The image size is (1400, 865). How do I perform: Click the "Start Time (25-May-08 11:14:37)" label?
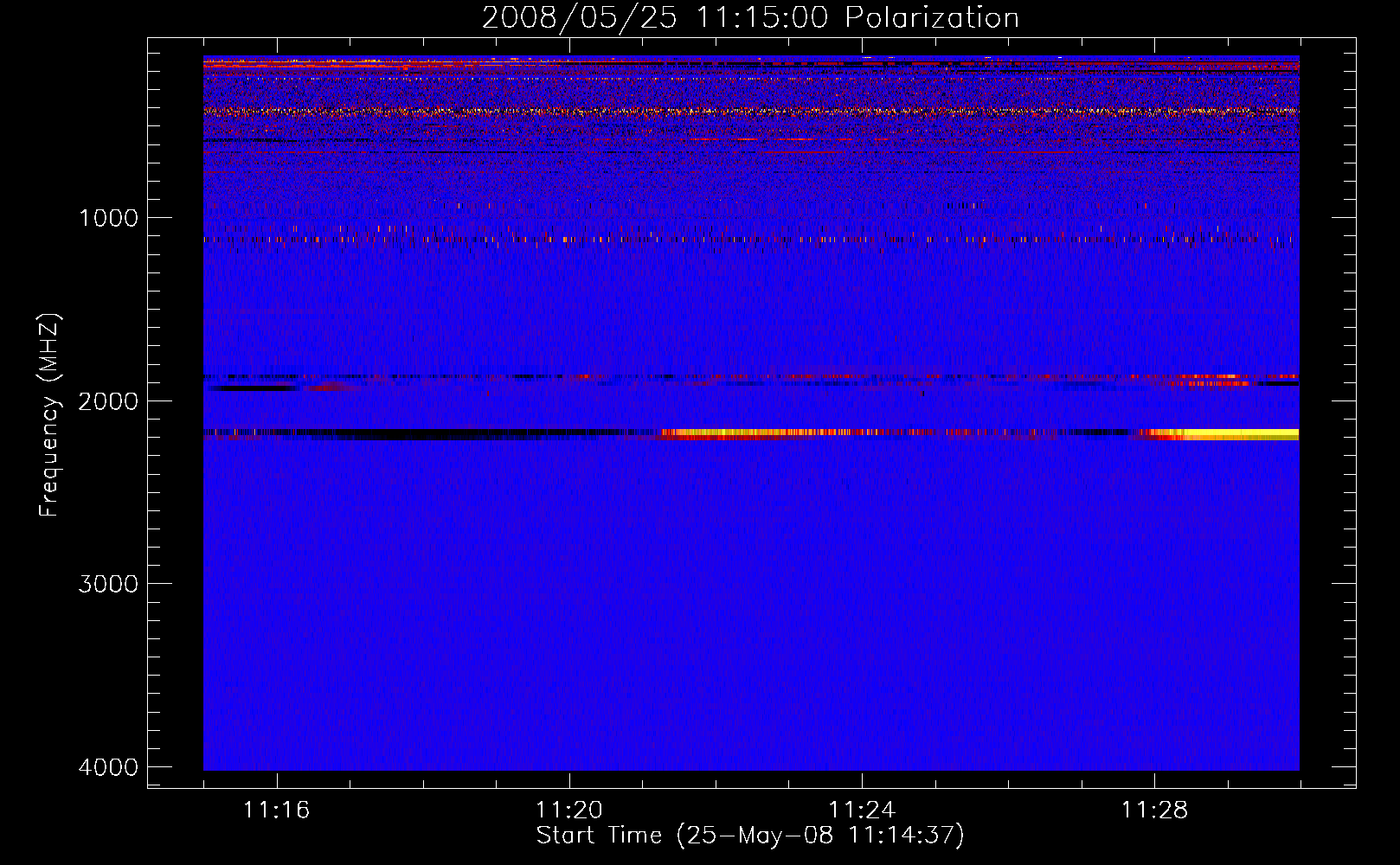pos(750,836)
